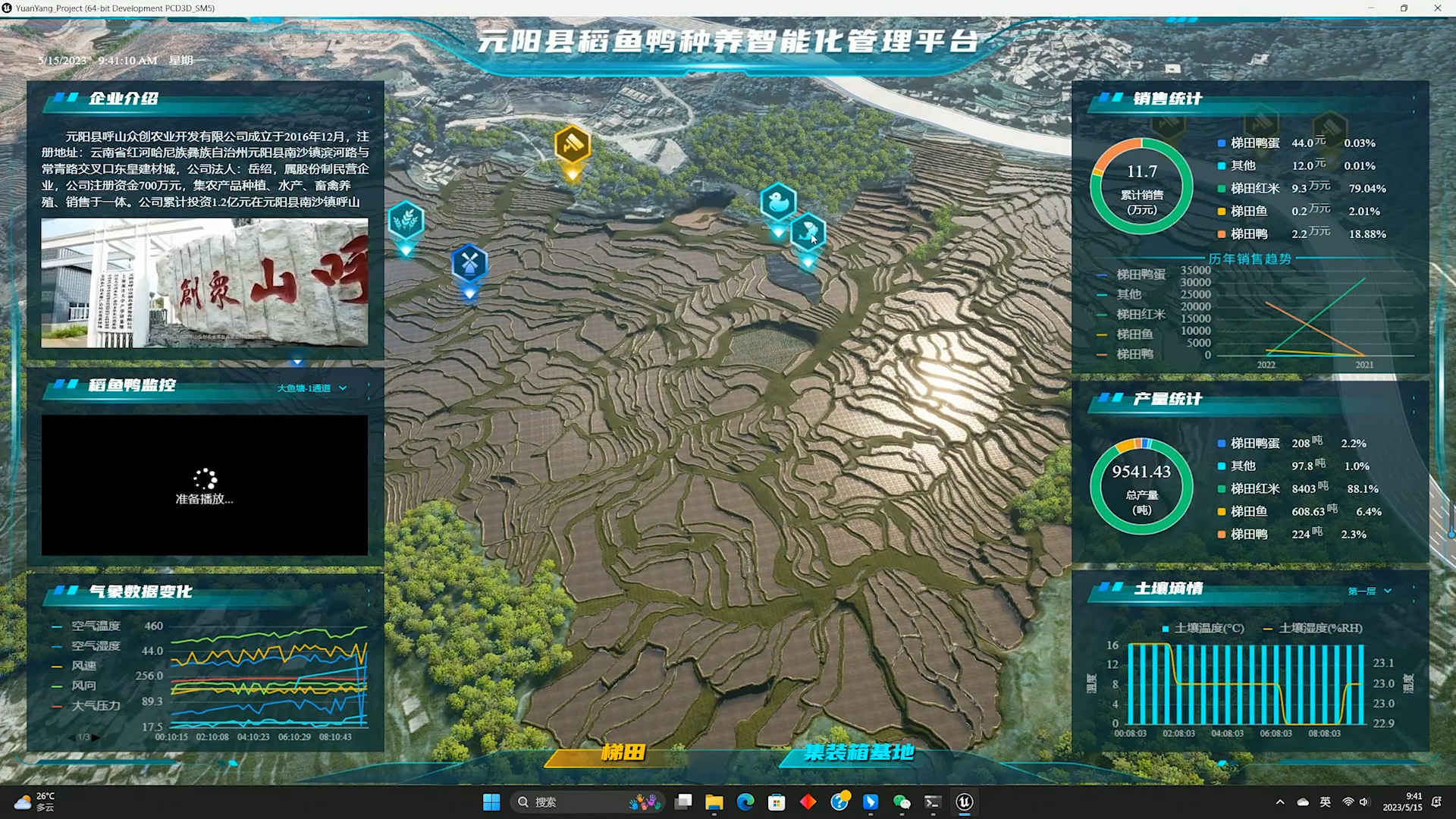The image size is (1456, 819).
Task: Go to next page of weather legend
Action: pos(96,737)
